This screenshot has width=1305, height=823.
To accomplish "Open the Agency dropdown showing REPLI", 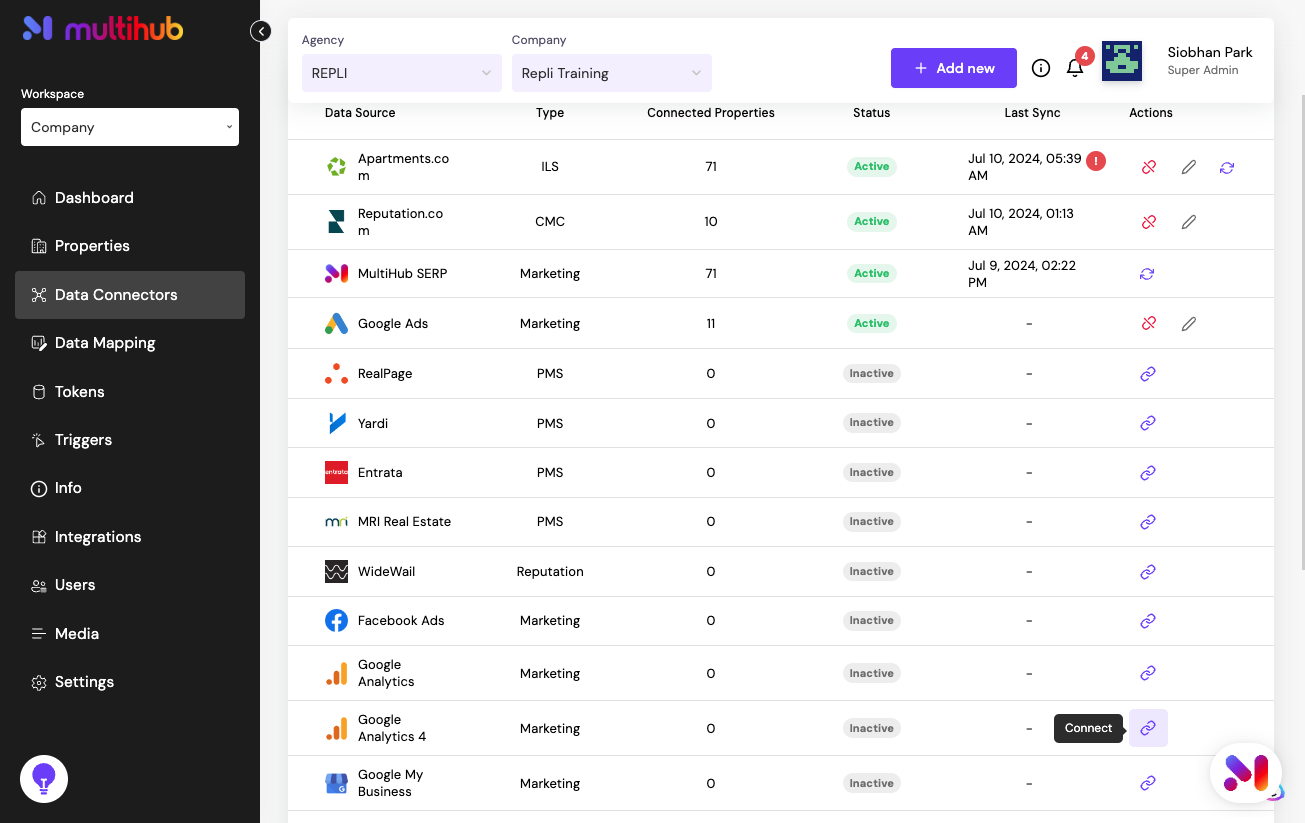I will pyautogui.click(x=402, y=73).
